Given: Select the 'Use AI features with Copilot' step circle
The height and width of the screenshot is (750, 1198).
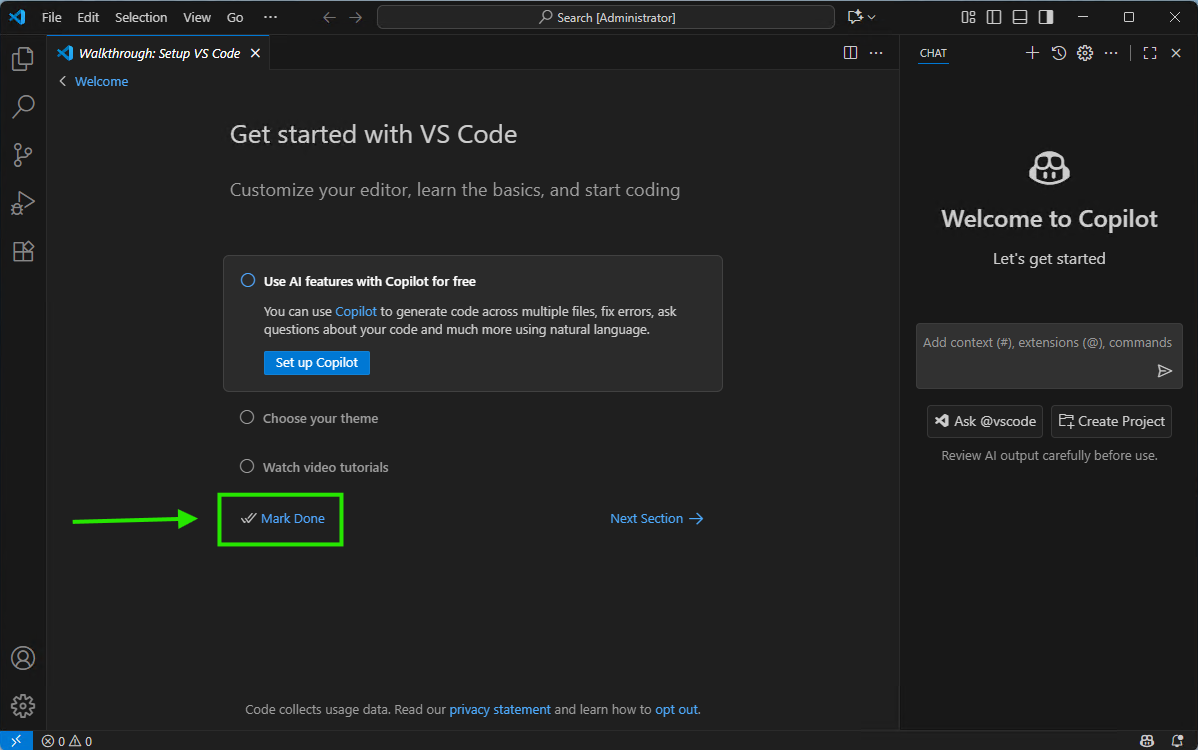Looking at the screenshot, I should click(x=248, y=281).
